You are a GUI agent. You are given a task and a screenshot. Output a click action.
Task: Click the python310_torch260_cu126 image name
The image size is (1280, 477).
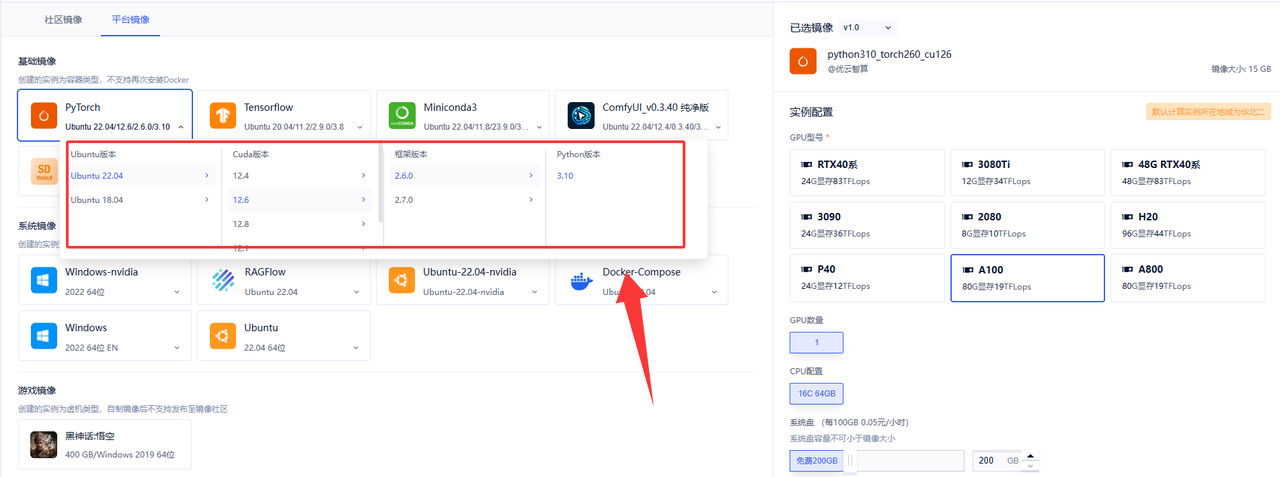889,54
